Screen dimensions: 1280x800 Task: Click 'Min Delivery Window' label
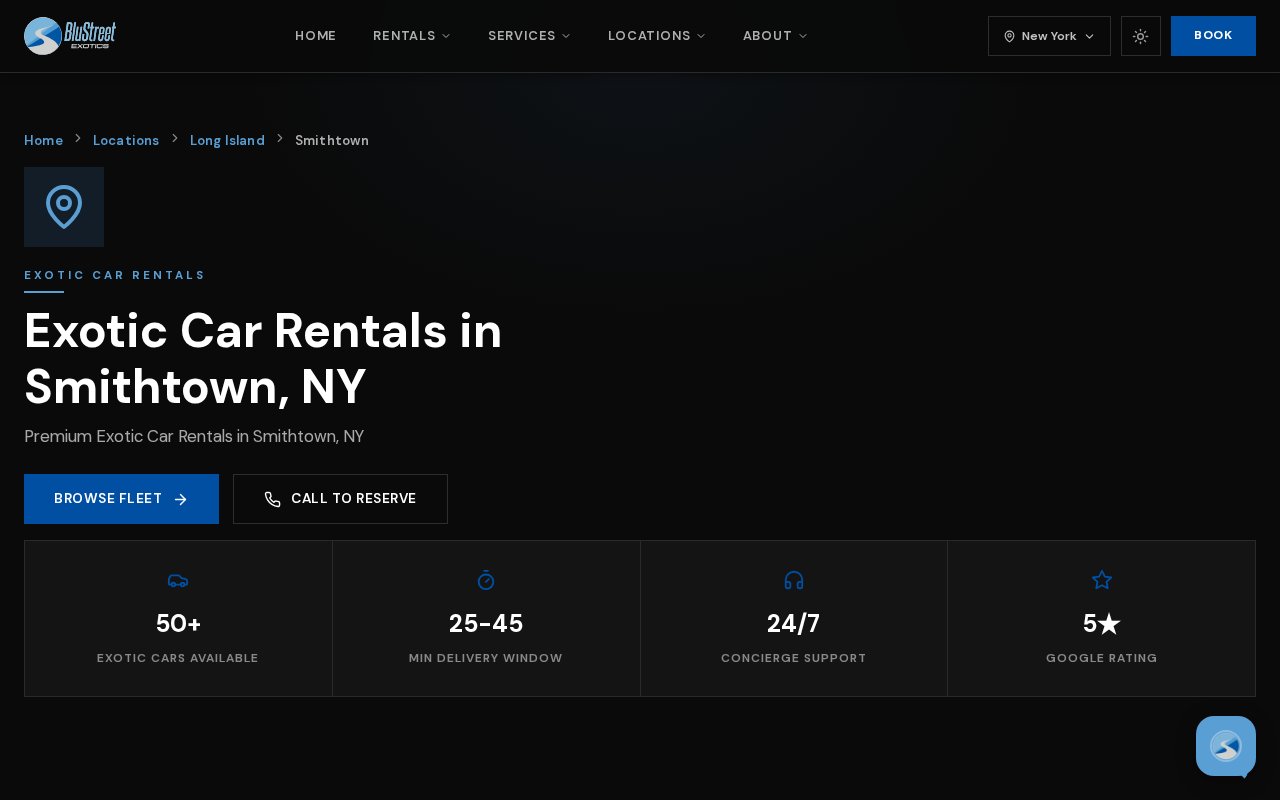tap(486, 658)
